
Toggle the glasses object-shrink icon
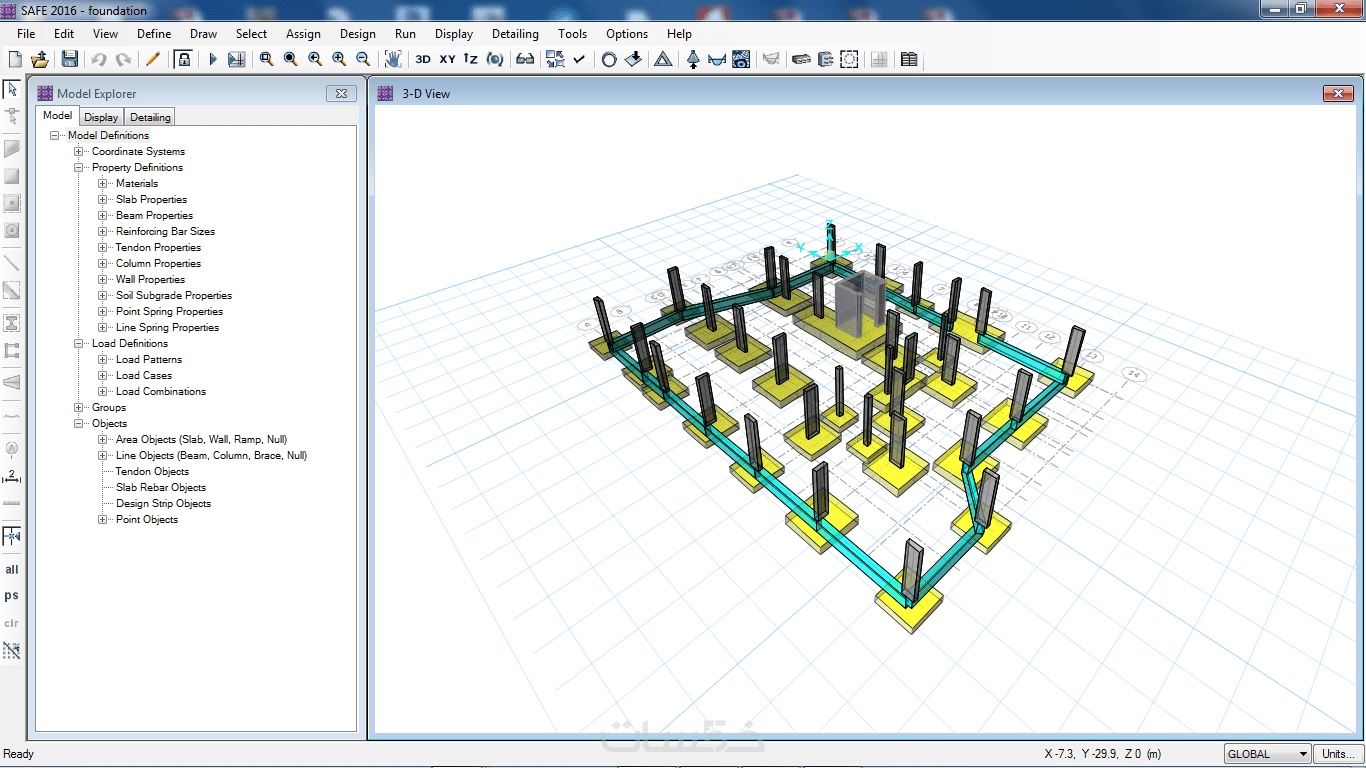pyautogui.click(x=525, y=60)
